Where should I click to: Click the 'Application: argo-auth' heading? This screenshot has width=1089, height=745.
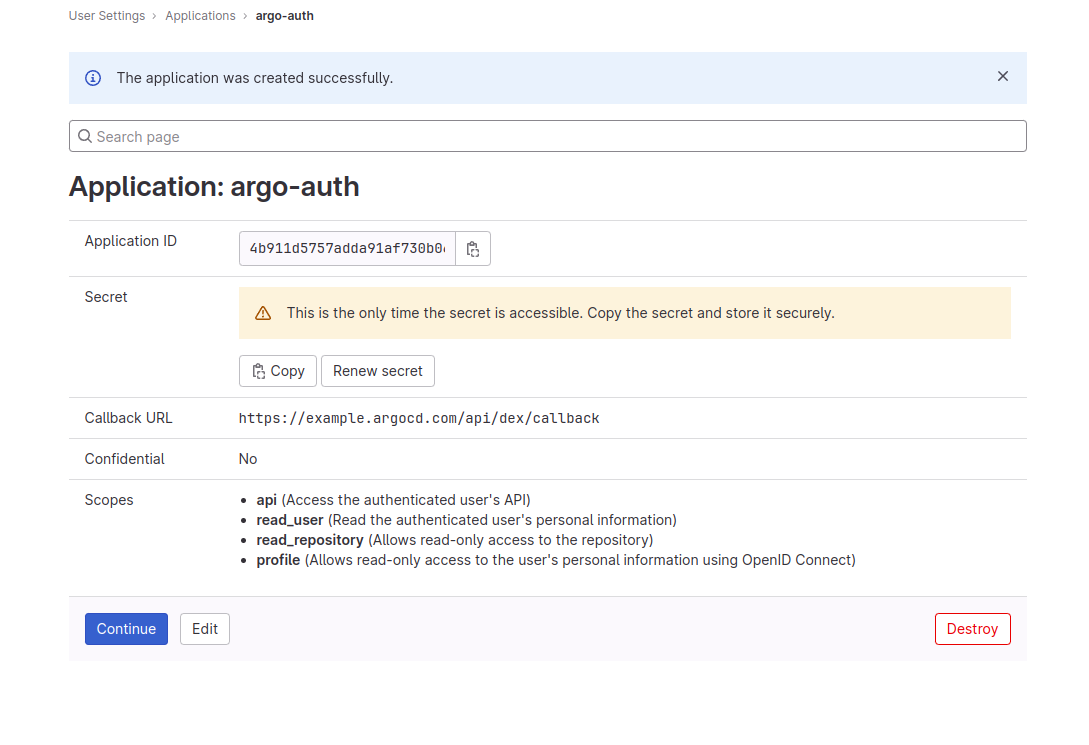(214, 187)
